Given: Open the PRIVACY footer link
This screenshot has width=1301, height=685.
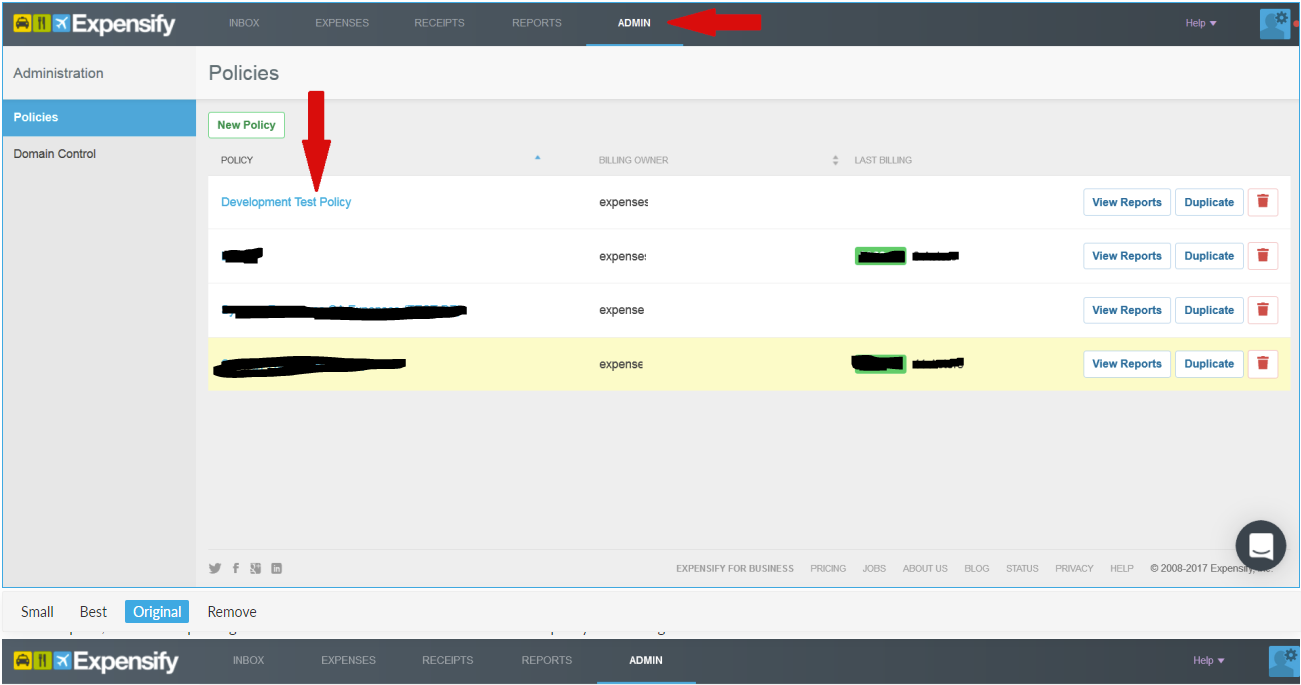Looking at the screenshot, I should point(1074,568).
